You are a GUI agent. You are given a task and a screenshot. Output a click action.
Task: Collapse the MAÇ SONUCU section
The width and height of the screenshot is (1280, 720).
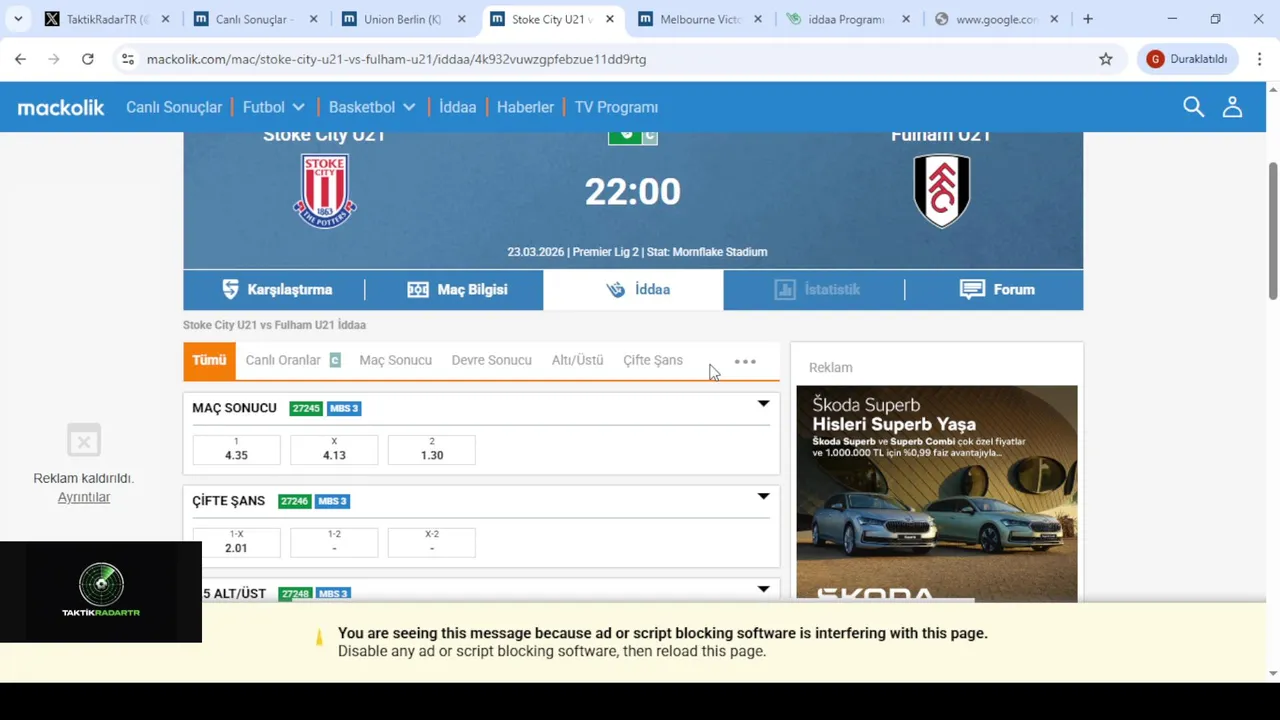763,404
